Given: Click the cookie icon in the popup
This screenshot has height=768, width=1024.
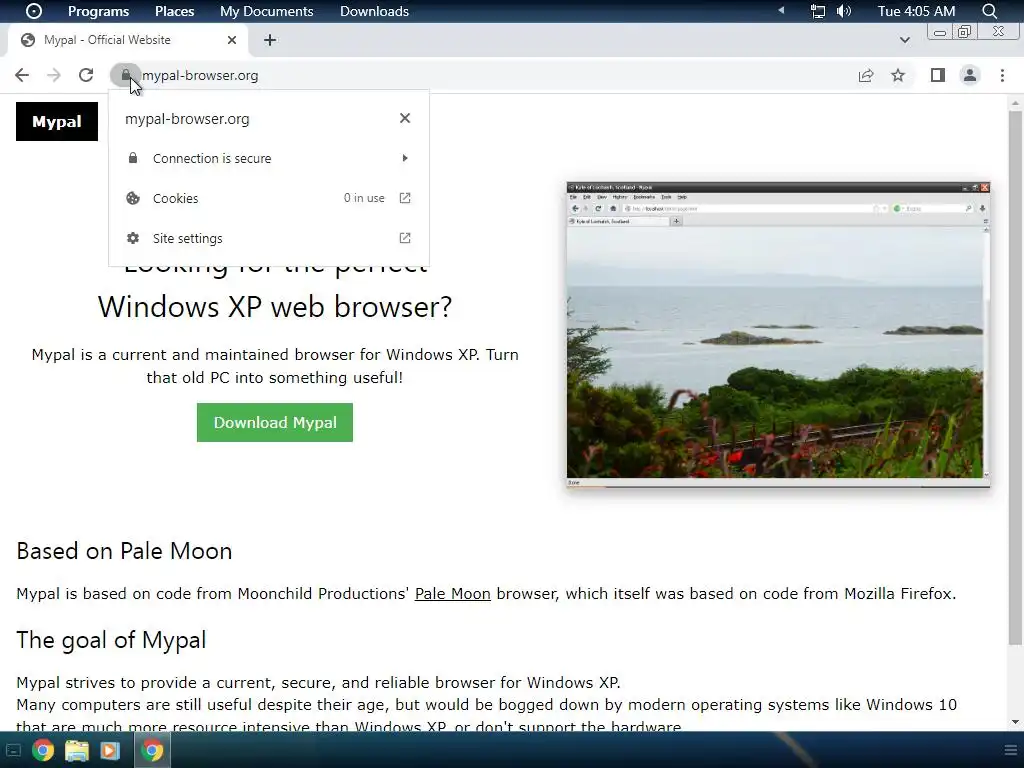Looking at the screenshot, I should [133, 198].
